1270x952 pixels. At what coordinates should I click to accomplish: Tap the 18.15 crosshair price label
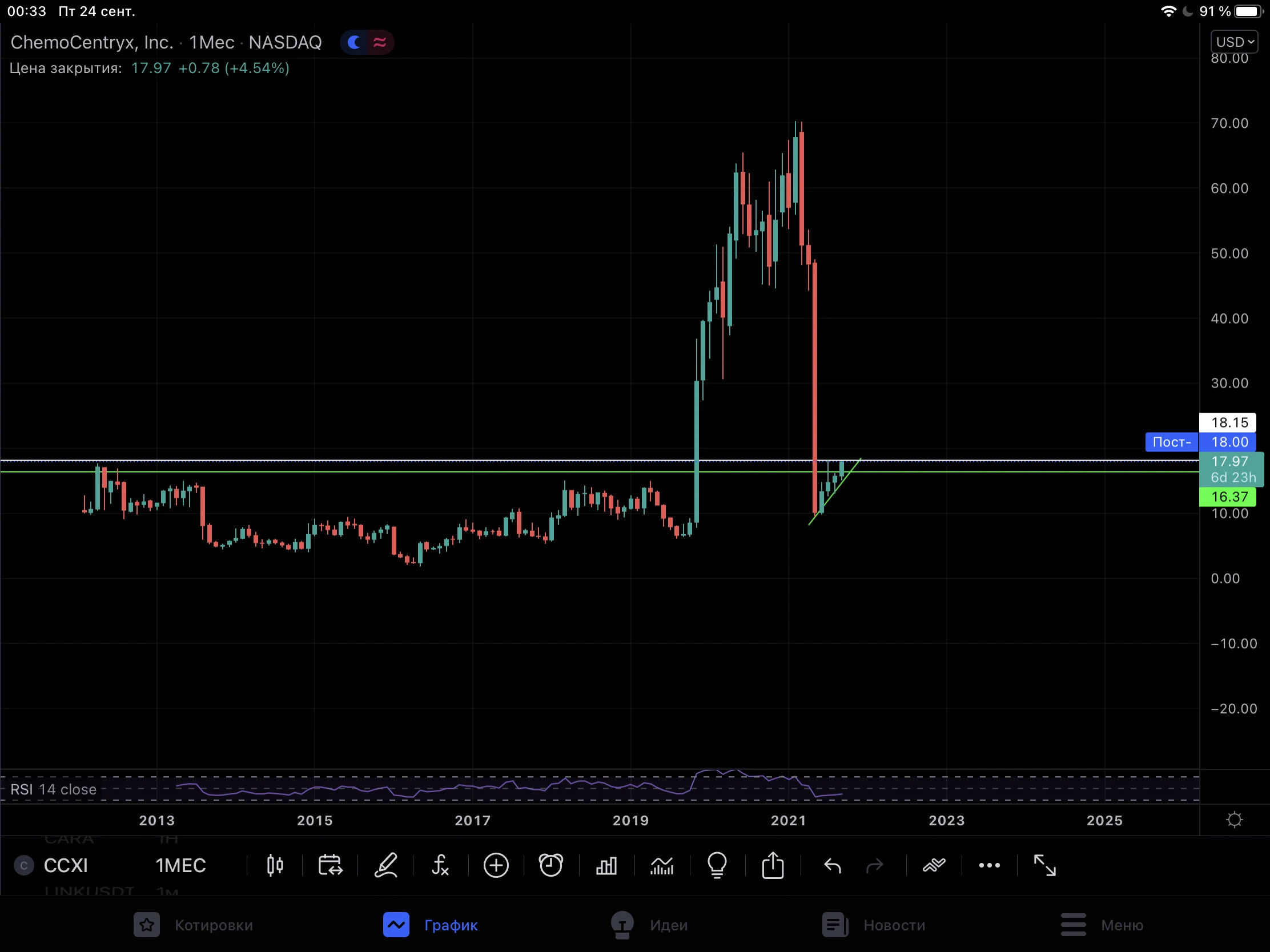(1228, 422)
